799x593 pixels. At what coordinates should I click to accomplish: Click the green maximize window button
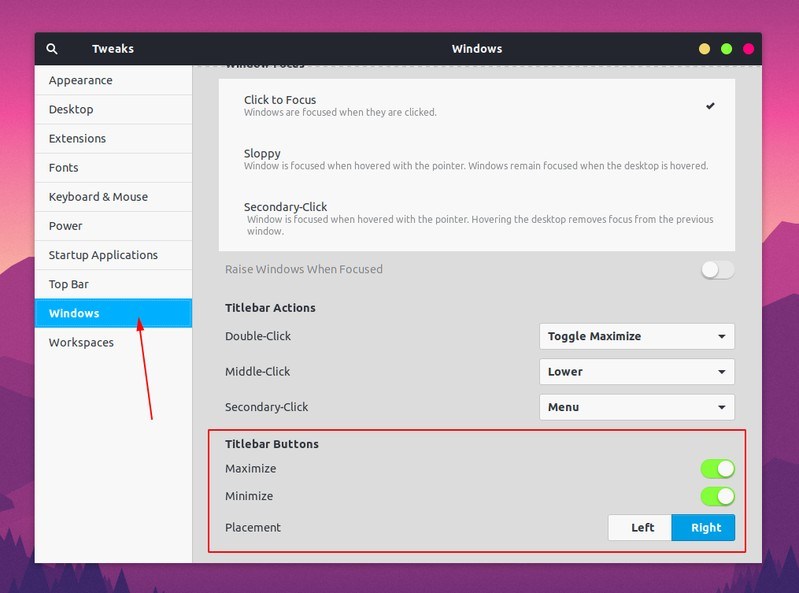(726, 49)
